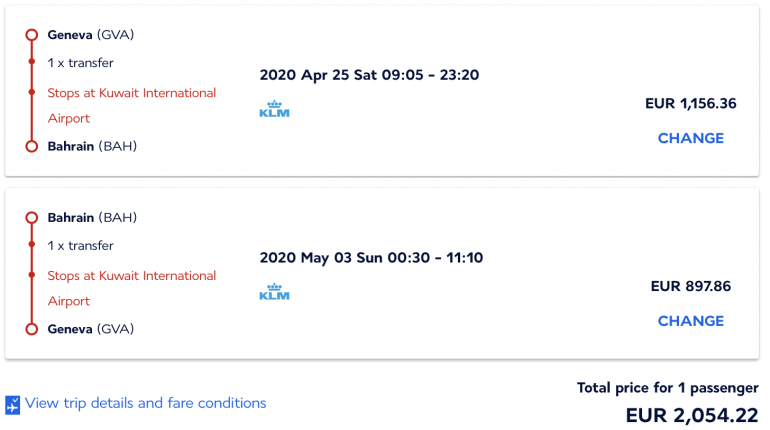Click the EUR 897.86 return price
The width and height of the screenshot is (770, 430).
(x=691, y=286)
